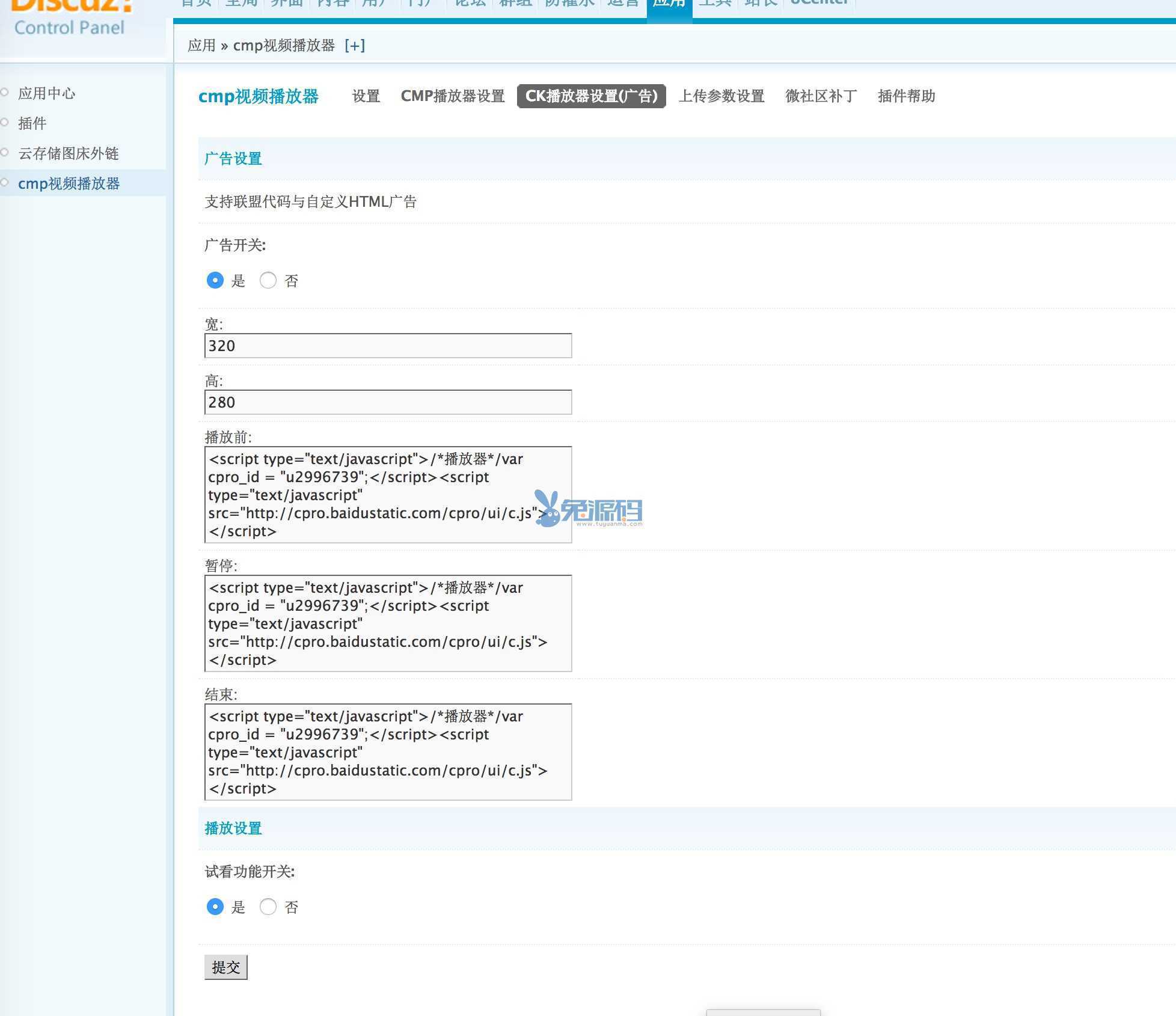Image resolution: width=1176 pixels, height=1016 pixels.
Task: Focus the 高 field containing 280
Action: click(388, 402)
